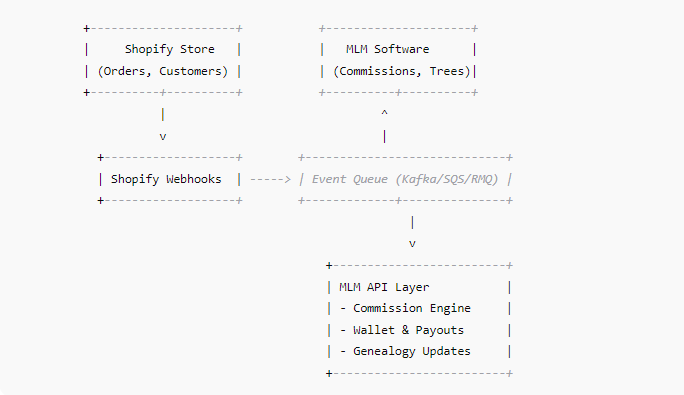Click the dashed arrow pointing to Event Queue
Image resolution: width=684 pixels, height=395 pixels.
click(270, 179)
